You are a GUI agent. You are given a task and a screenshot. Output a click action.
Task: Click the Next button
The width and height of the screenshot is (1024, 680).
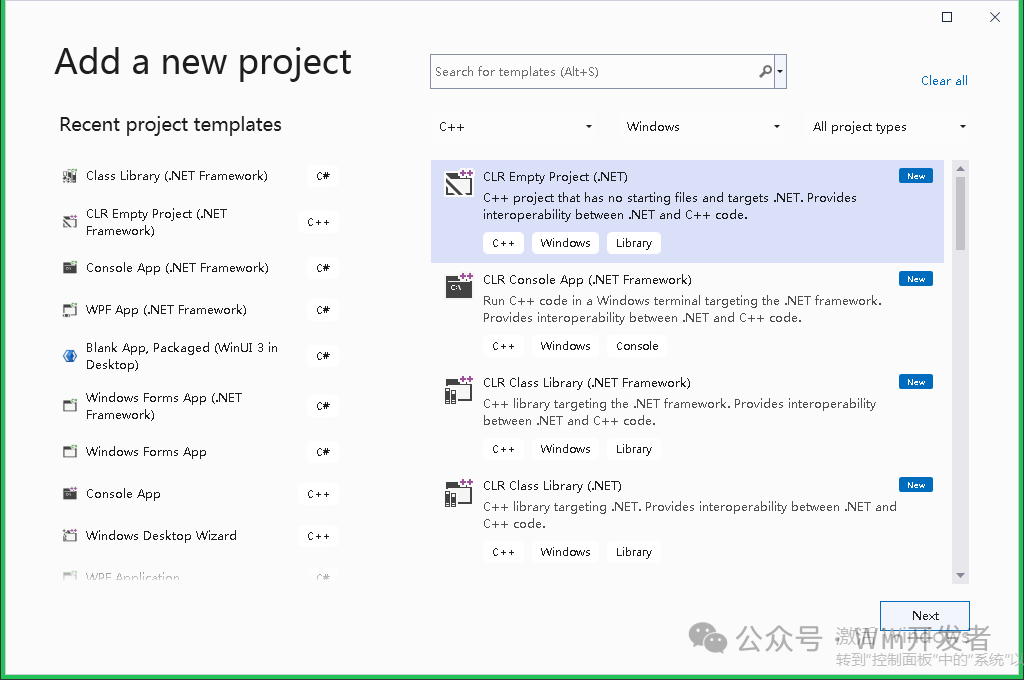click(925, 615)
